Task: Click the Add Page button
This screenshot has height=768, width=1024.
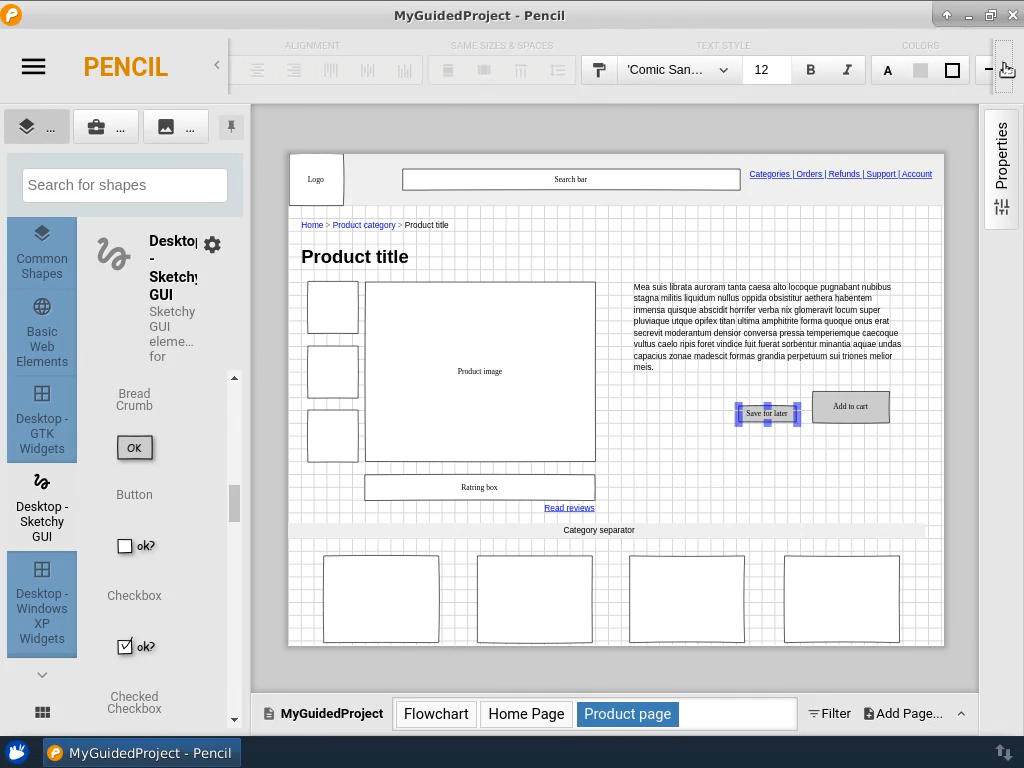Action: pos(902,714)
